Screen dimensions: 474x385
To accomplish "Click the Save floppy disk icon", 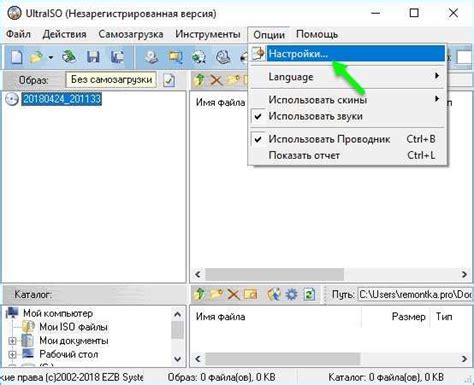I will click(93, 57).
